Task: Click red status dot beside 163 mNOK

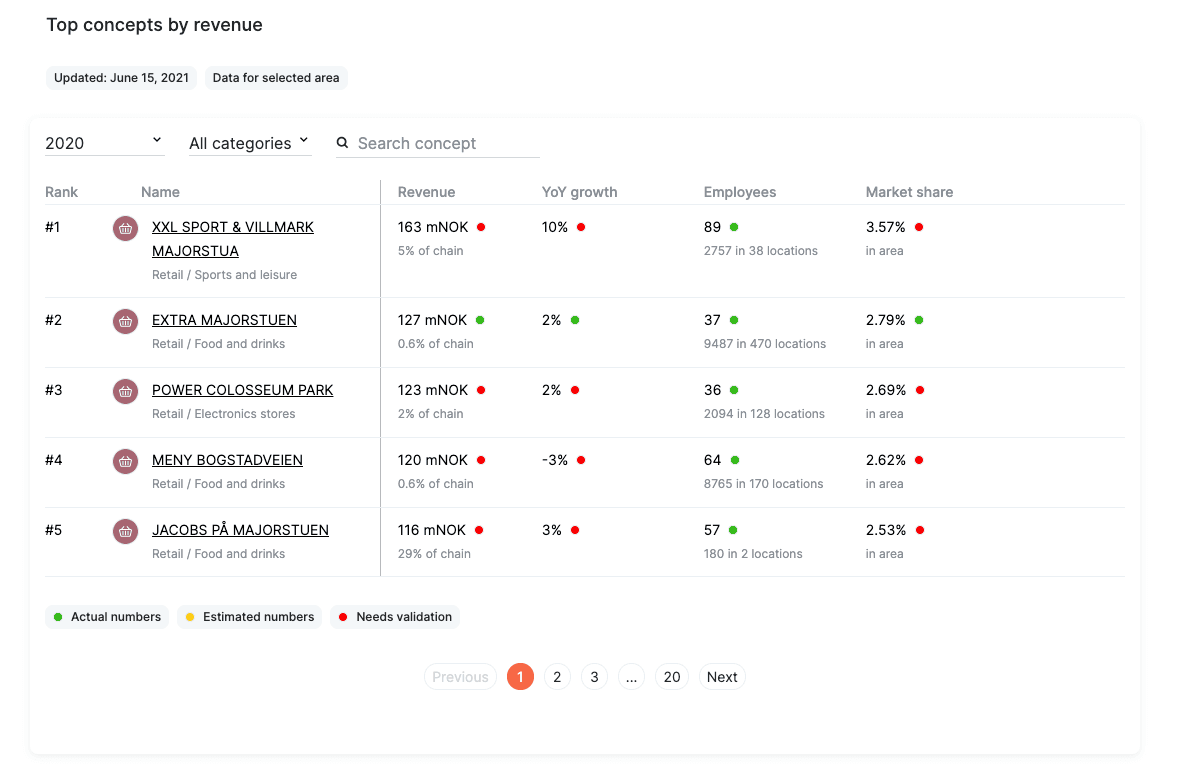Action: click(481, 227)
